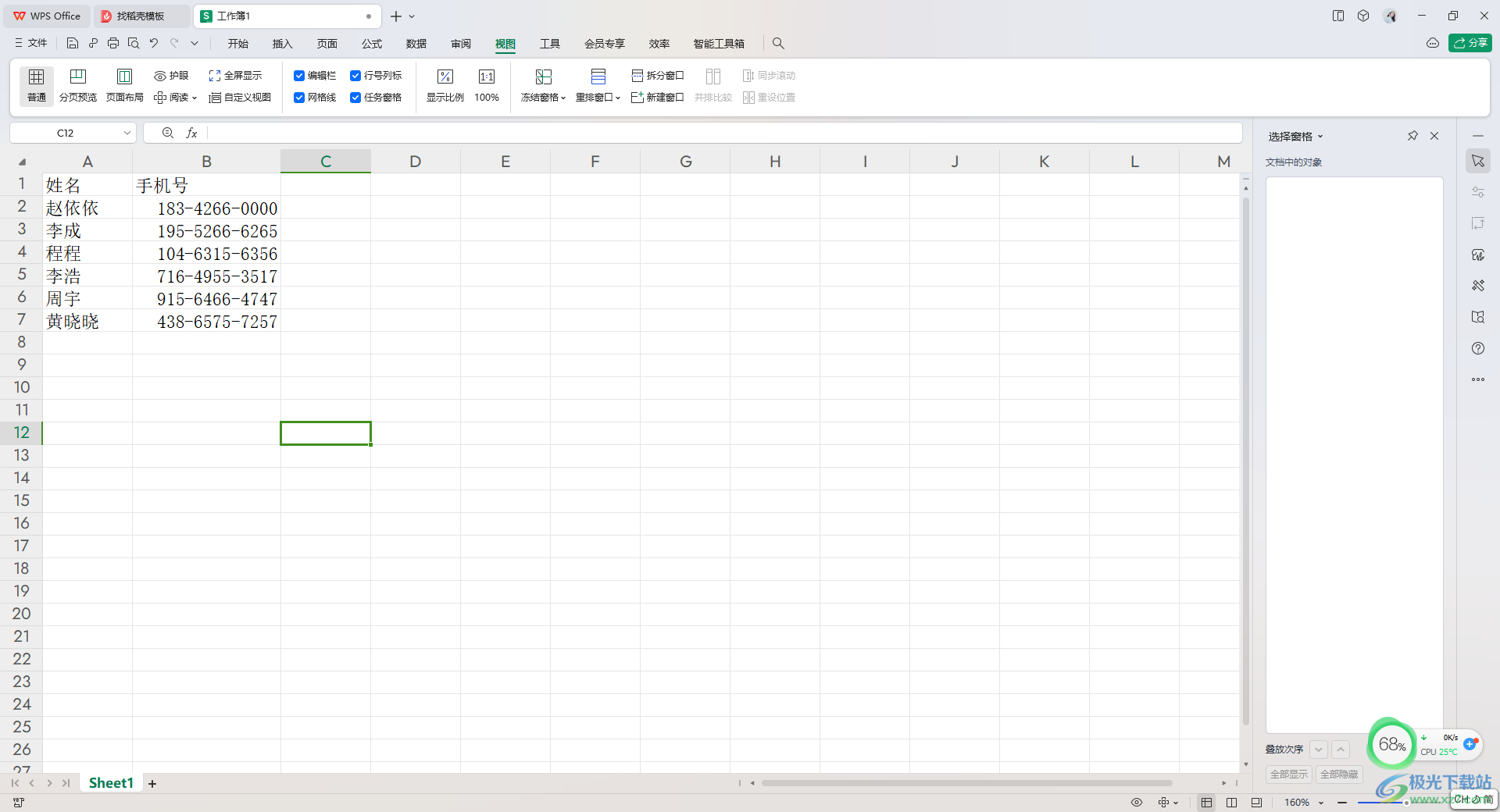This screenshot has height=812, width=1500.
Task: Open the Name Box dropdown arrow
Action: click(x=127, y=134)
